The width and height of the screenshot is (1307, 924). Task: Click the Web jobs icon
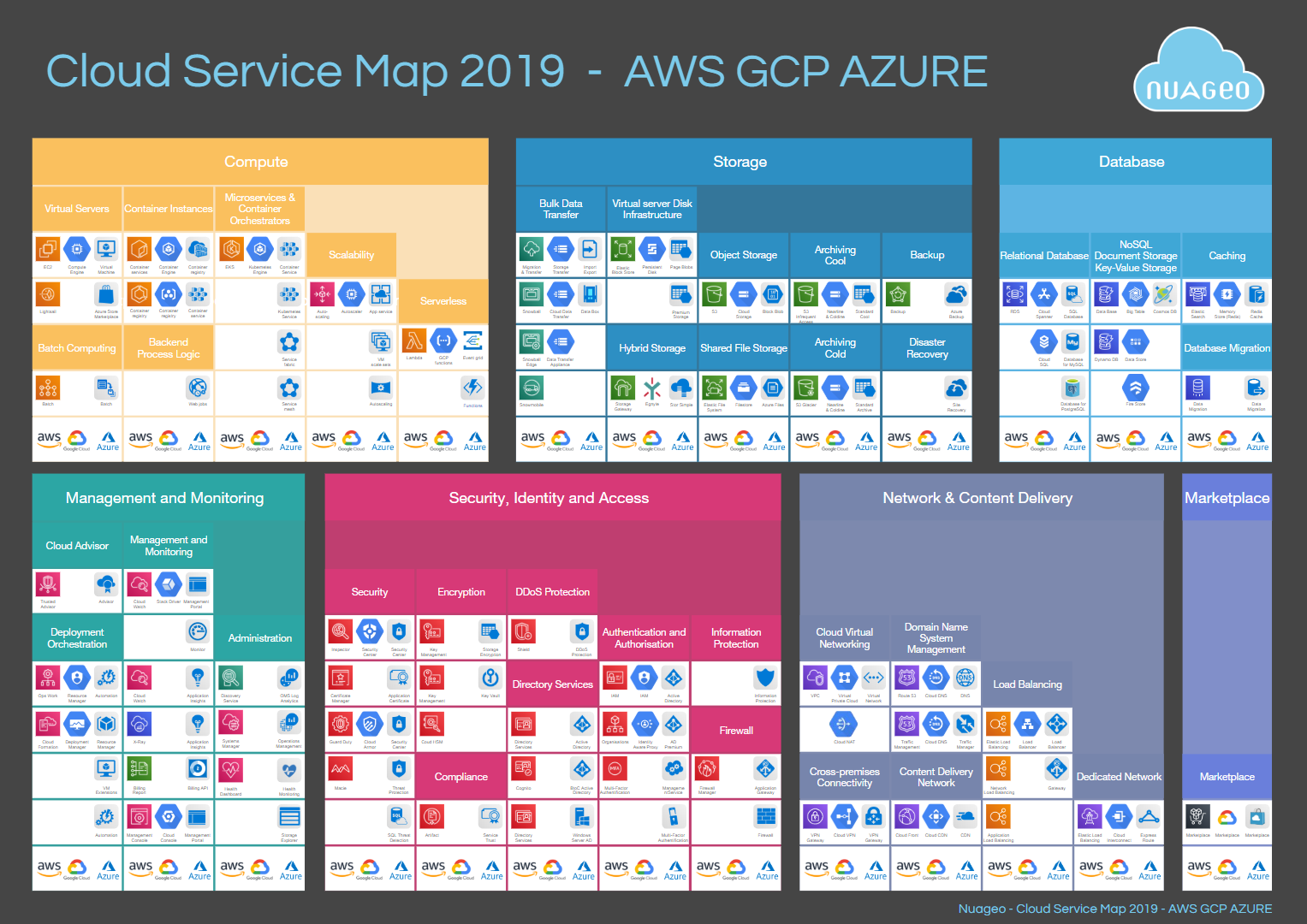[198, 388]
